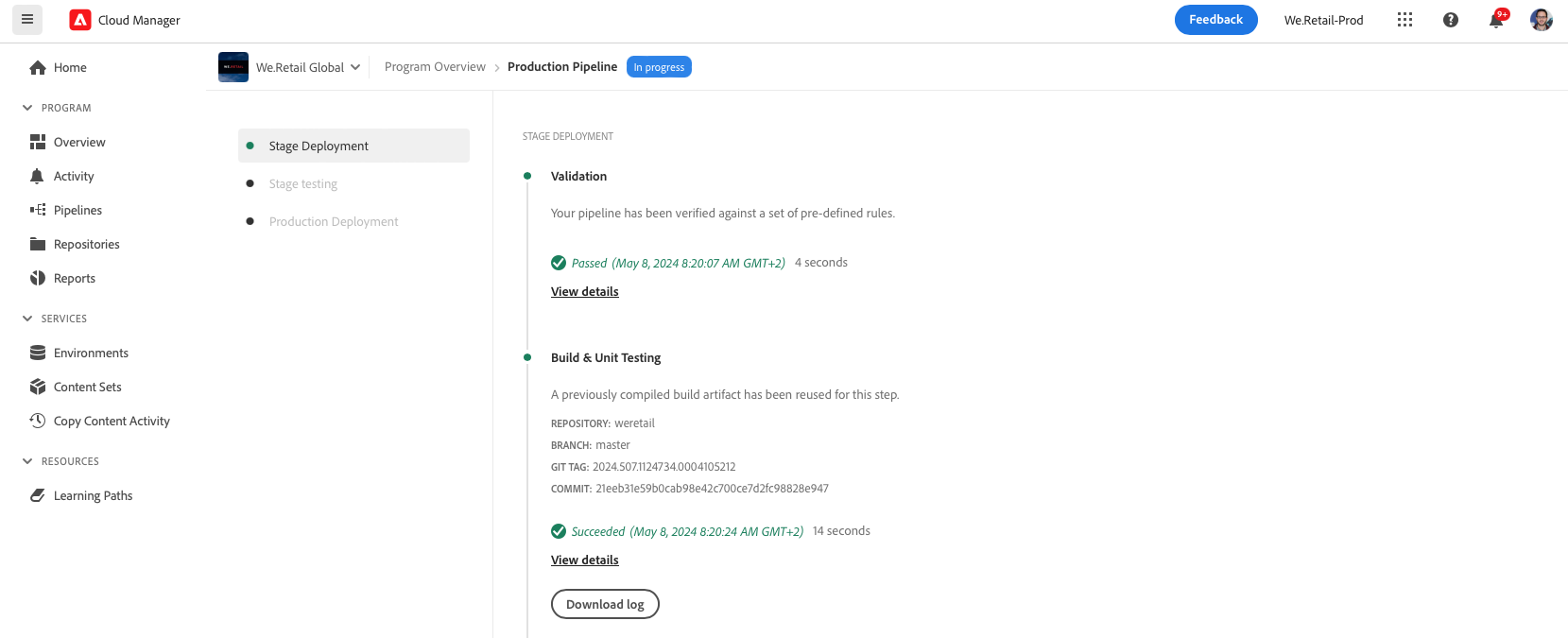Click the Activity bell icon in sidebar
The width and height of the screenshot is (1568, 638).
38,176
